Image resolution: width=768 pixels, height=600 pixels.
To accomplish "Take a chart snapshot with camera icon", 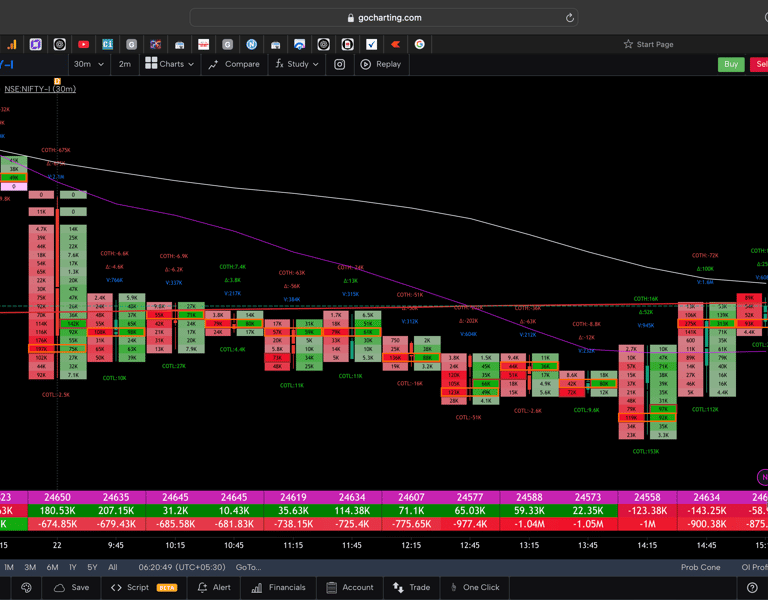I will (x=339, y=64).
